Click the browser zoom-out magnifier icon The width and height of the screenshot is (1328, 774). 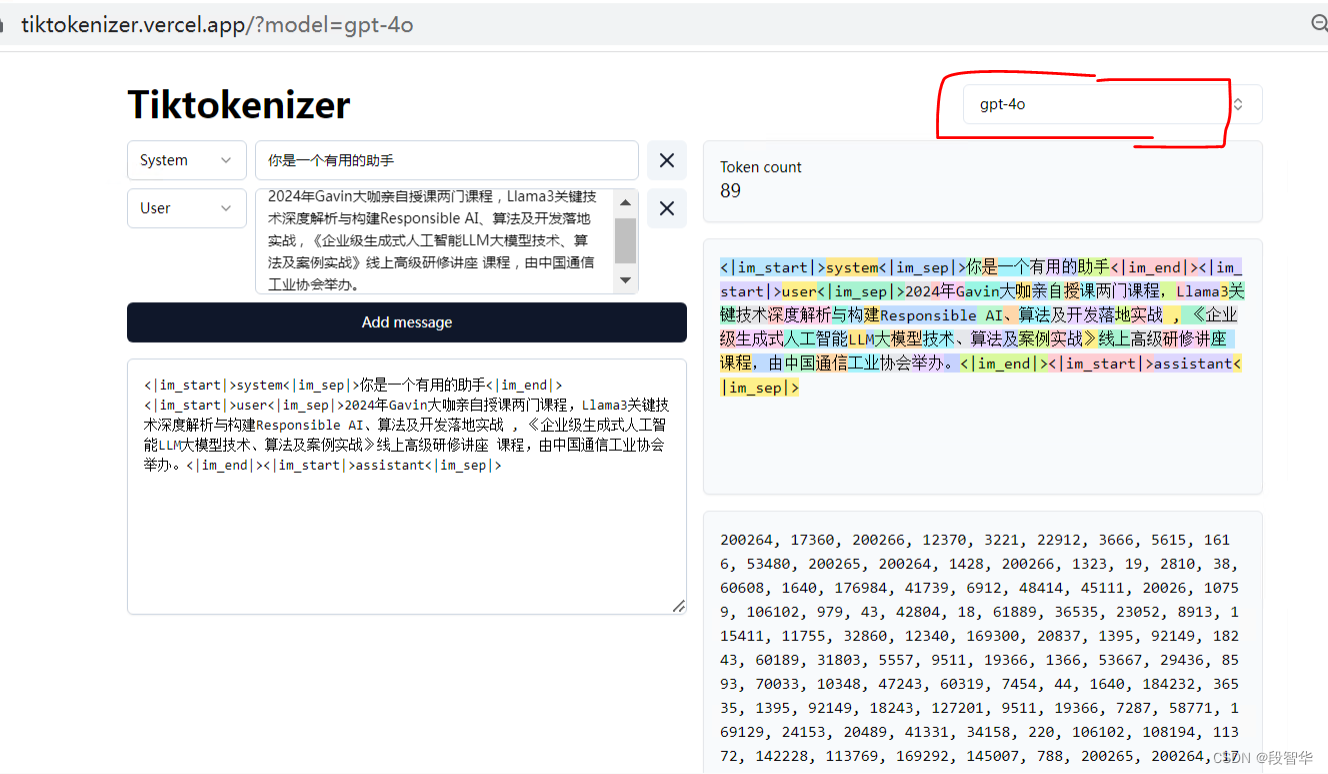tap(1320, 22)
